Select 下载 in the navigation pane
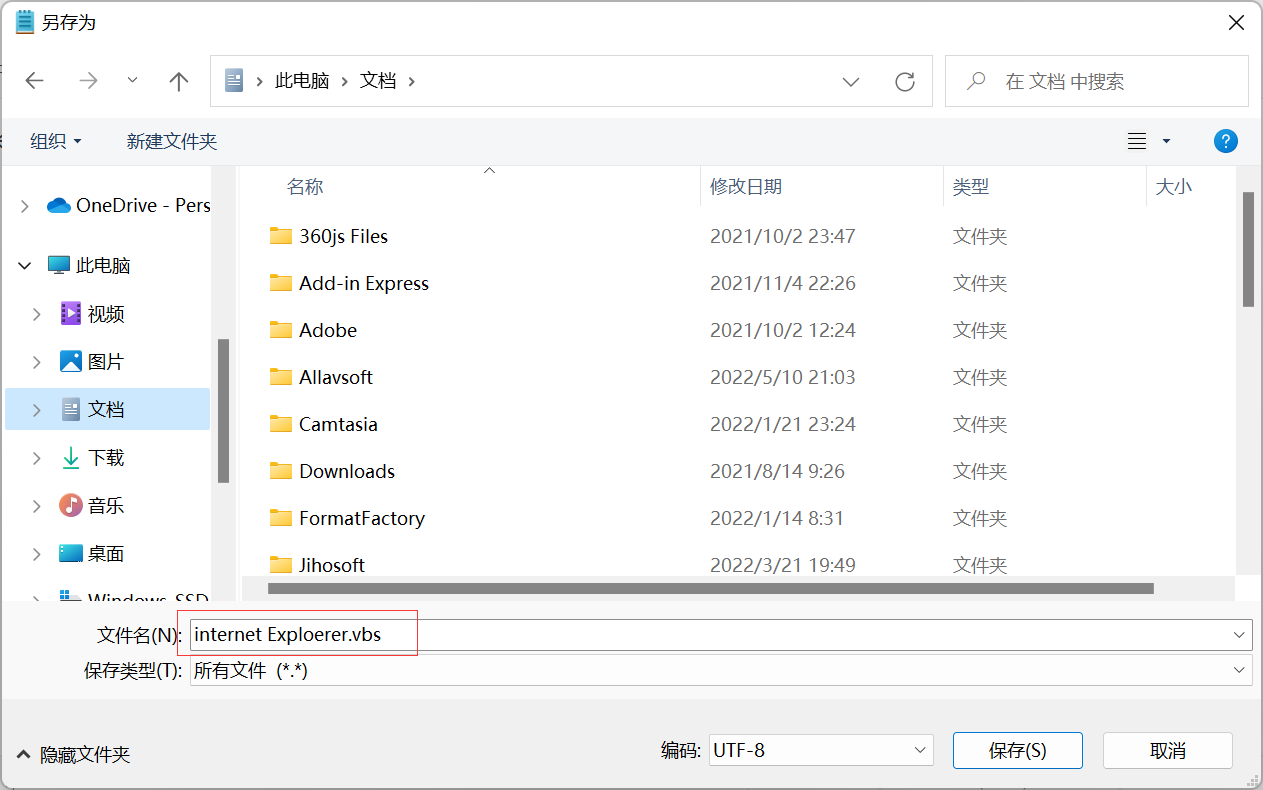The image size is (1263, 790). (106, 458)
